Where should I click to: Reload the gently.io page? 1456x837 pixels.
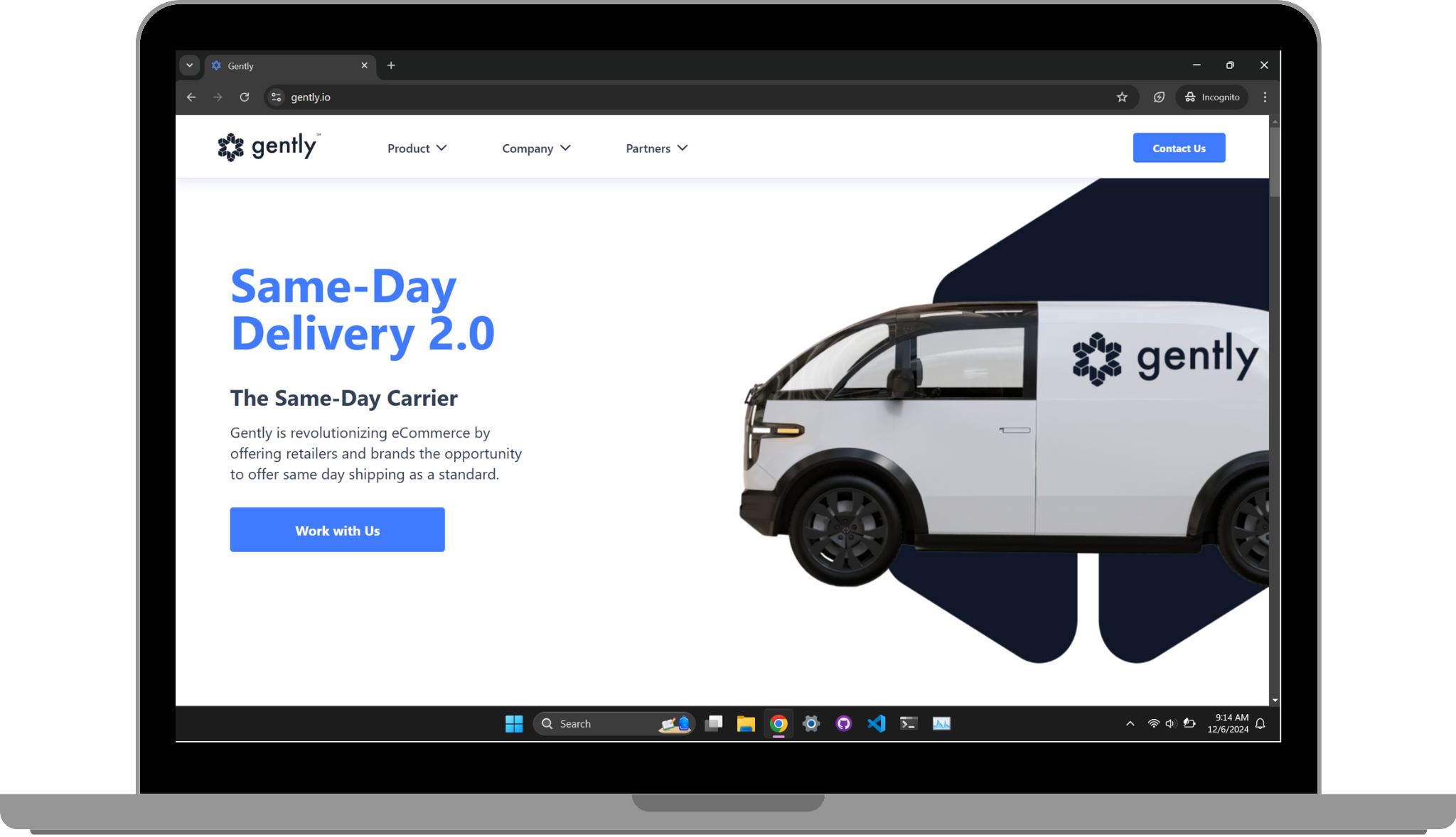click(x=245, y=97)
